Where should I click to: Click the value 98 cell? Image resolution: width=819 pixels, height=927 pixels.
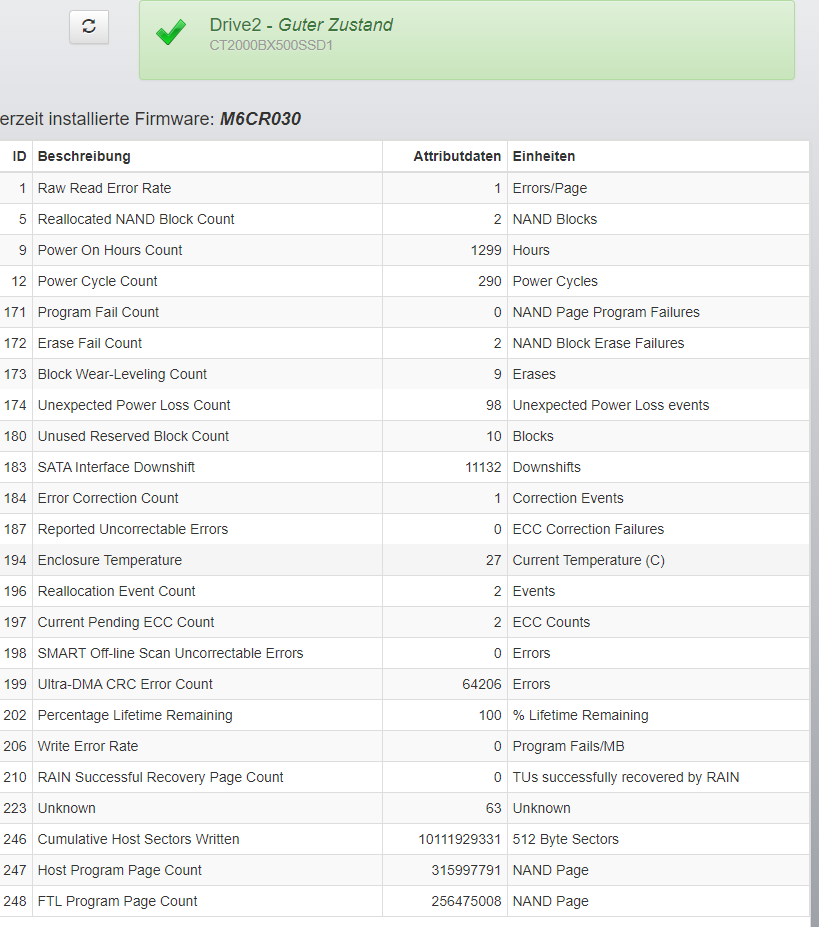(493, 406)
